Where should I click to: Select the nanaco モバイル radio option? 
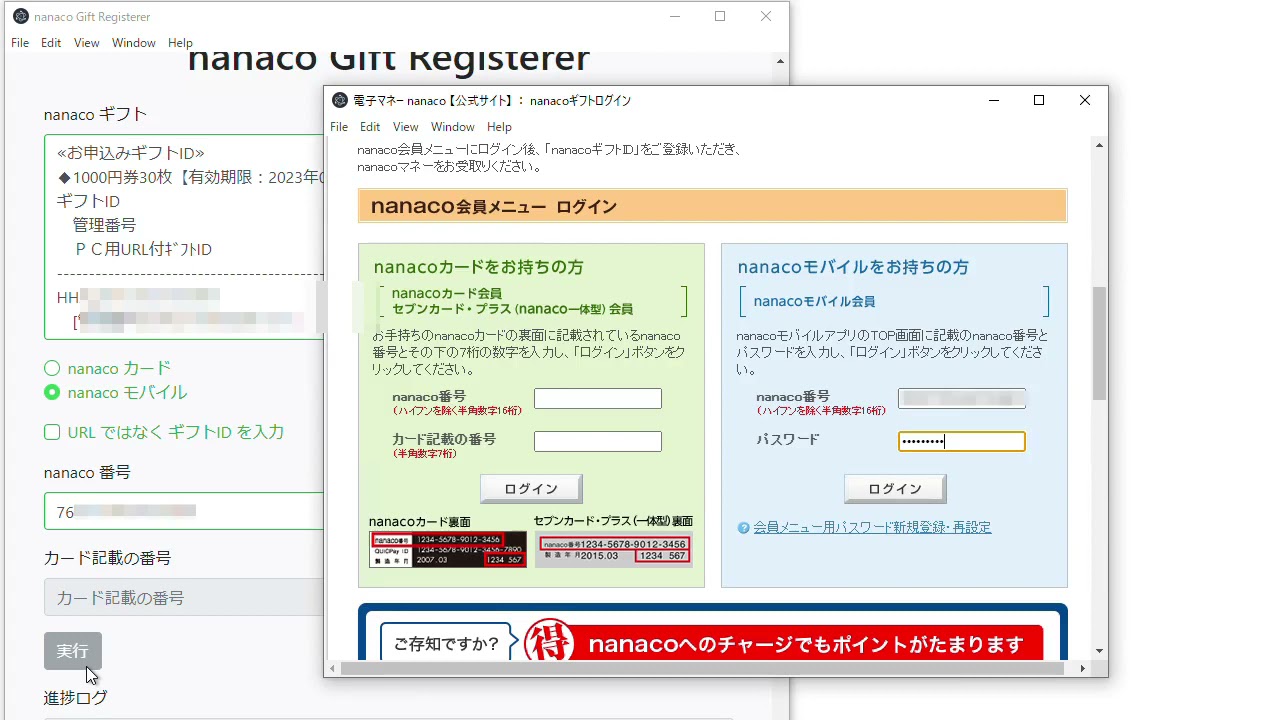click(52, 392)
